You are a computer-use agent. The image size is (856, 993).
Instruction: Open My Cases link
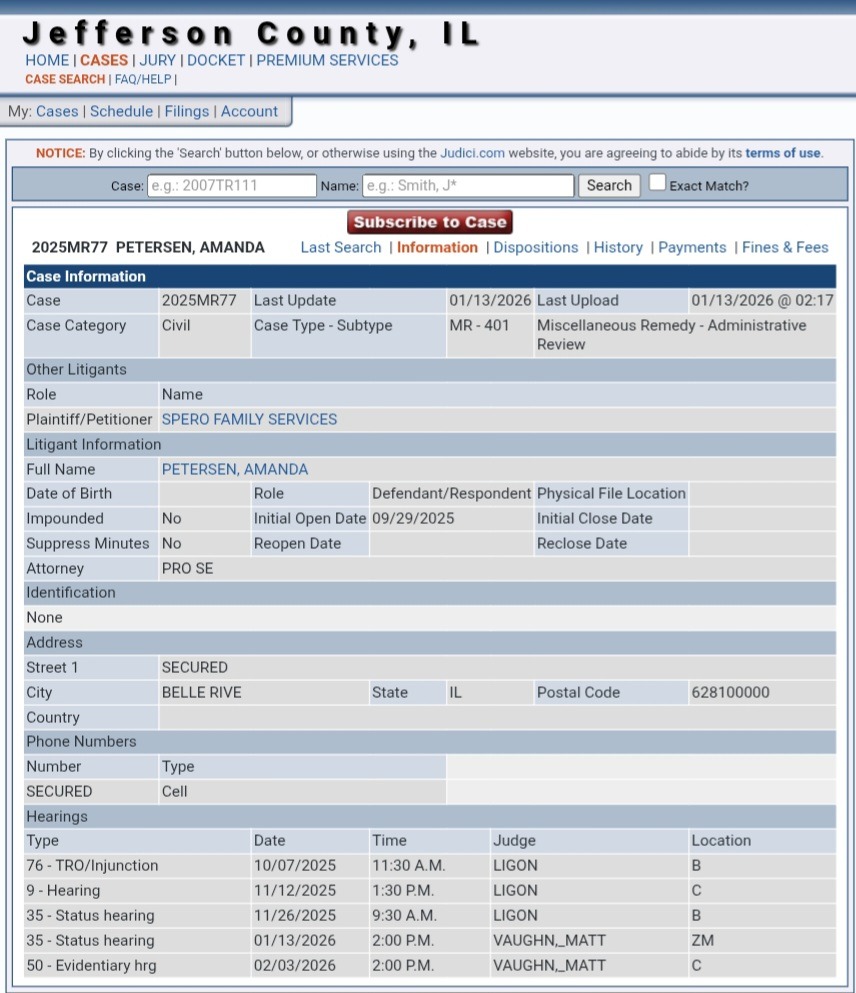[57, 111]
